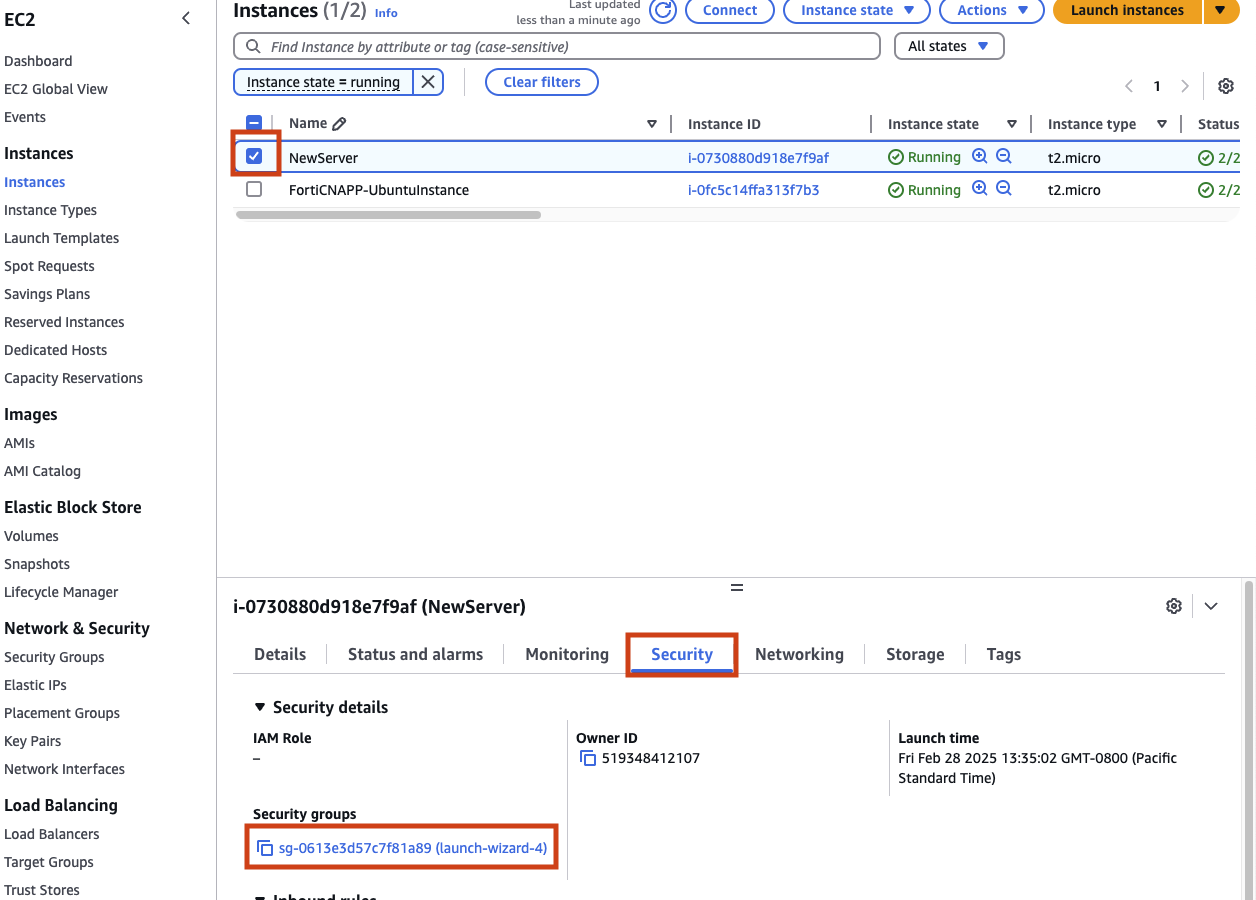
Task: Open Network Interfaces in sidebar
Action: click(x=64, y=769)
